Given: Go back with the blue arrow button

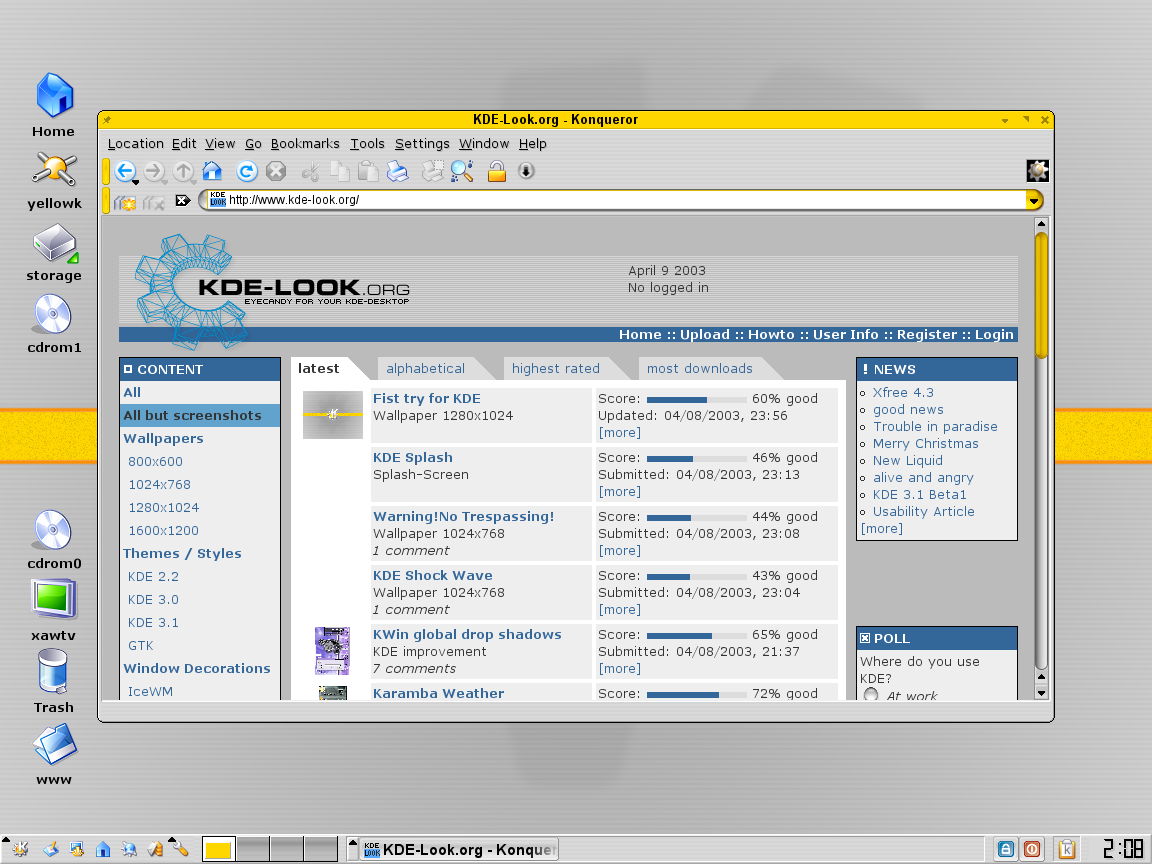Looking at the screenshot, I should point(125,171).
